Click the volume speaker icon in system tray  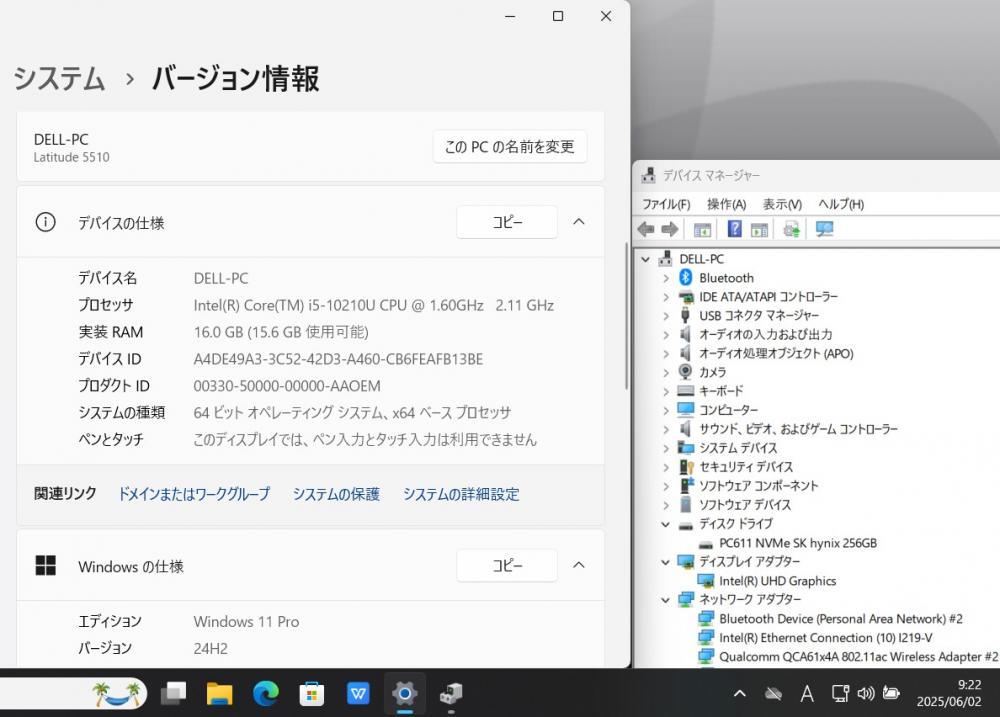tap(865, 693)
